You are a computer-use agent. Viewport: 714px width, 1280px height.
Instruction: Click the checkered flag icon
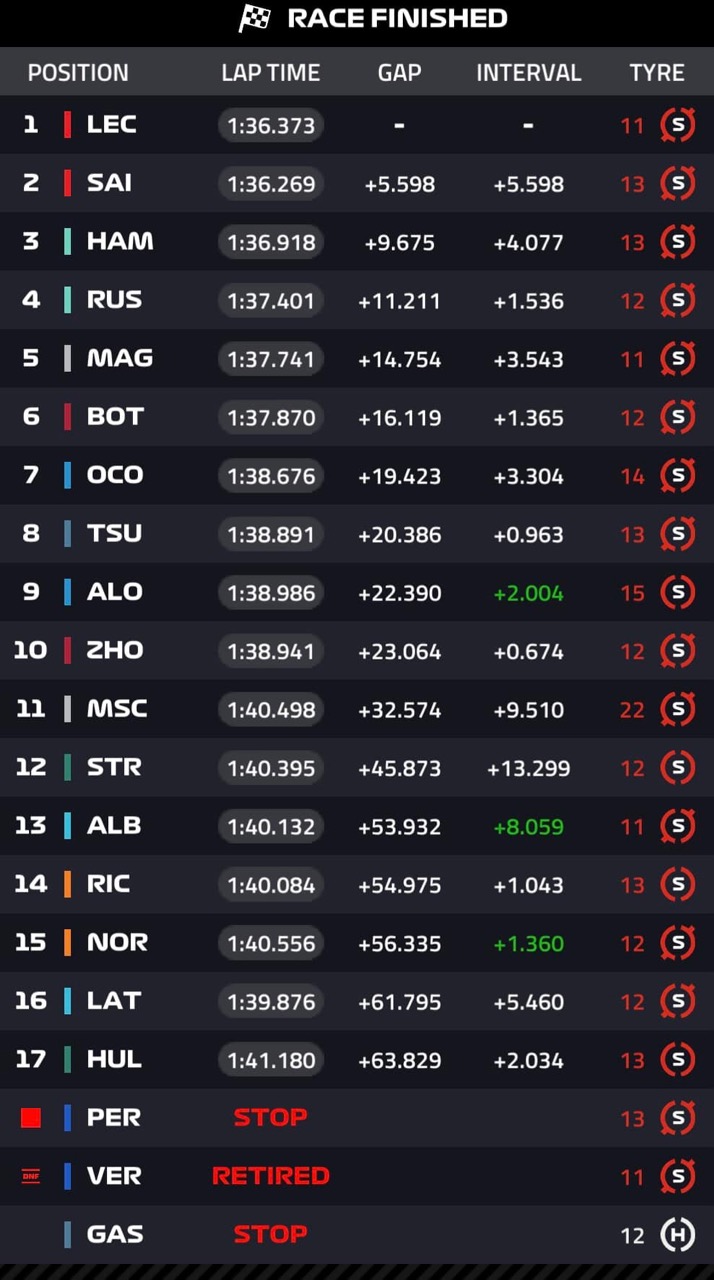coord(254,19)
